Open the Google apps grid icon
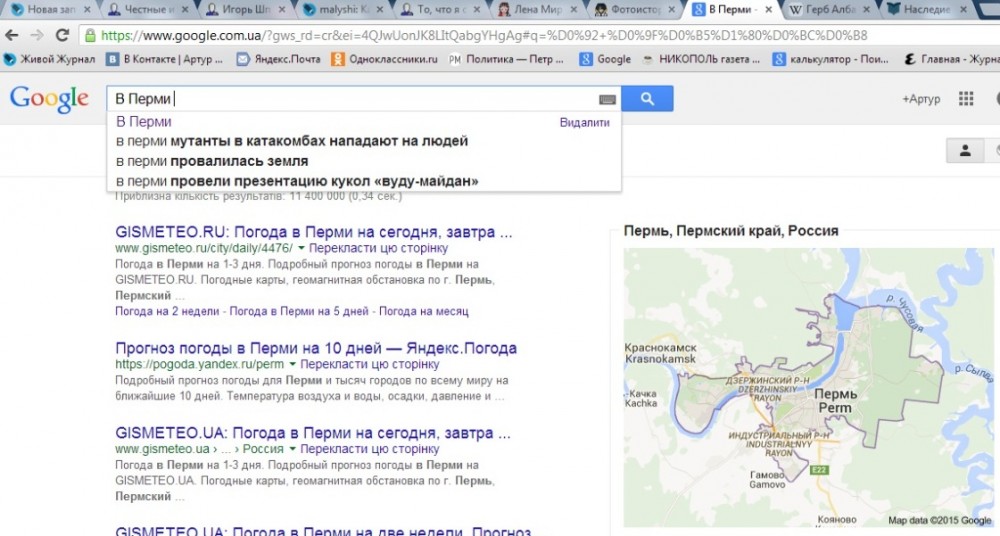This screenshot has height=536, width=1000. tap(966, 98)
